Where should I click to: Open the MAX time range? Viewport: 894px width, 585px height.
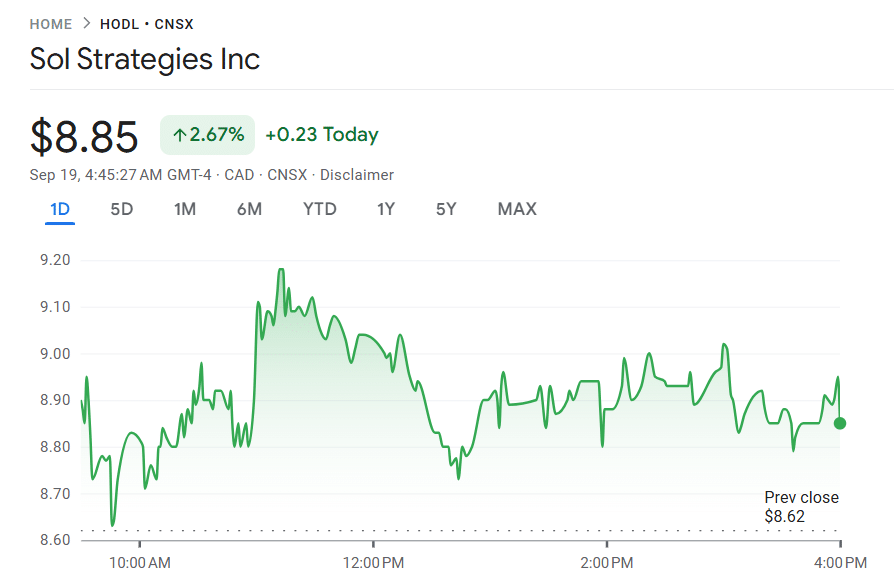516,209
